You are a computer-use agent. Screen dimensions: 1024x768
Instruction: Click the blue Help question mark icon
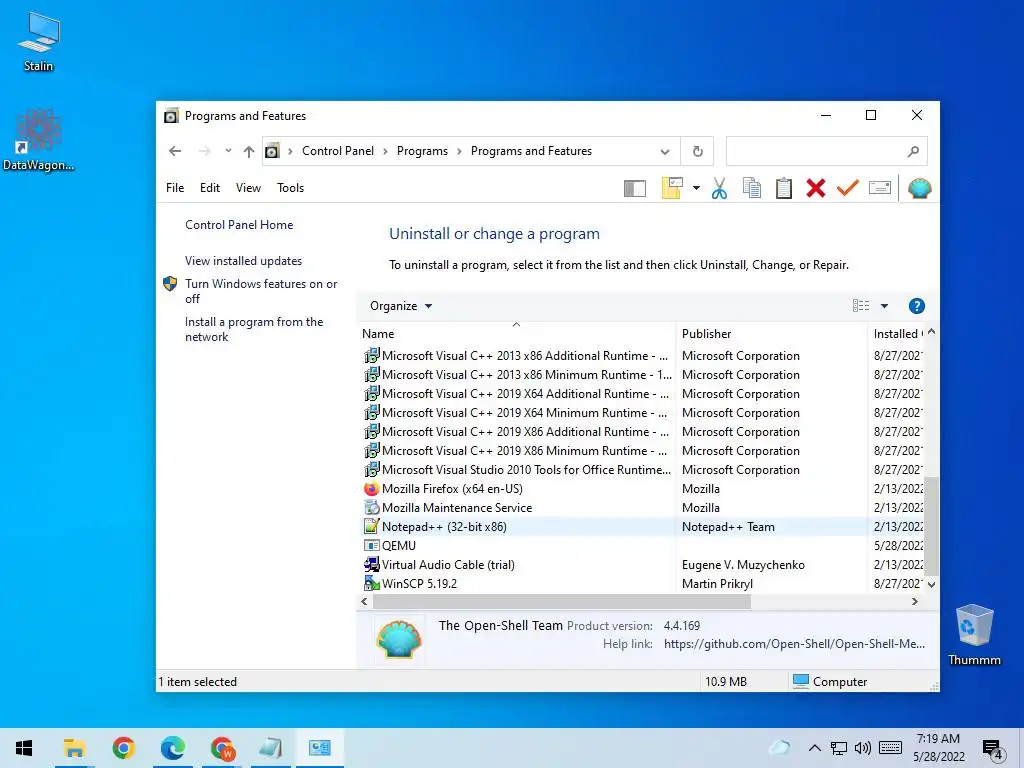916,306
